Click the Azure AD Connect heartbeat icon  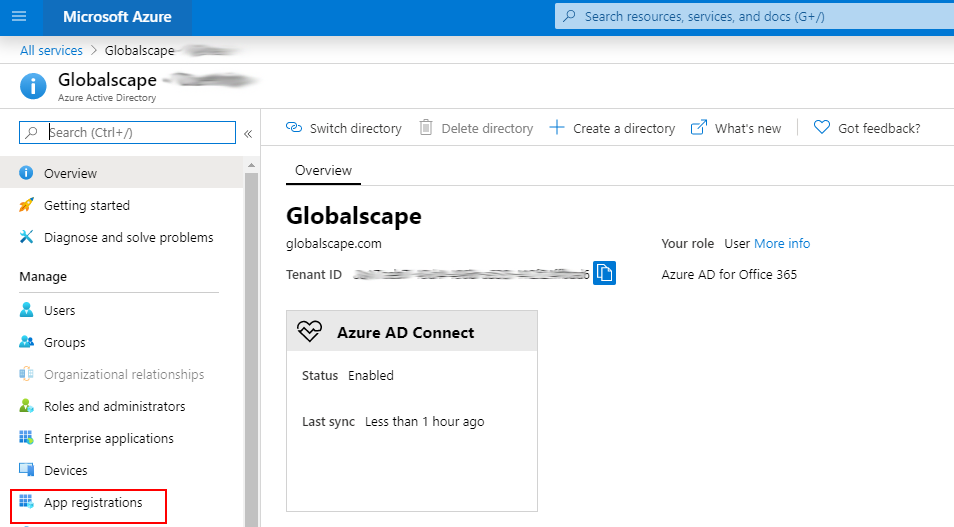(312, 332)
